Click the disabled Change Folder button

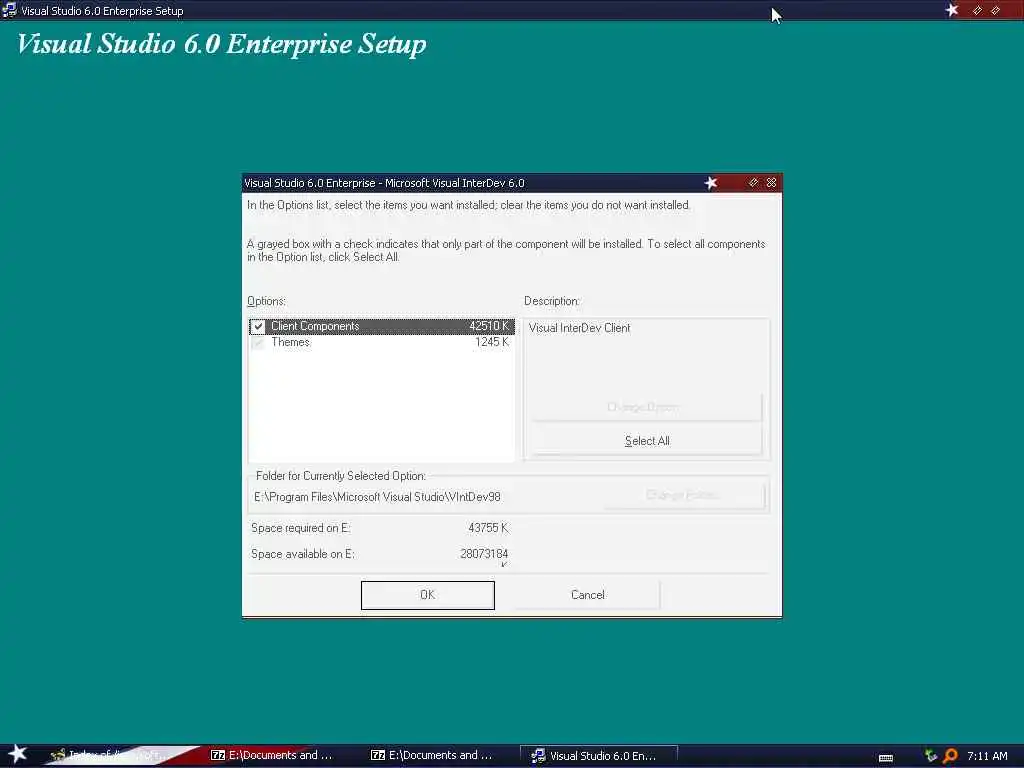(684, 495)
